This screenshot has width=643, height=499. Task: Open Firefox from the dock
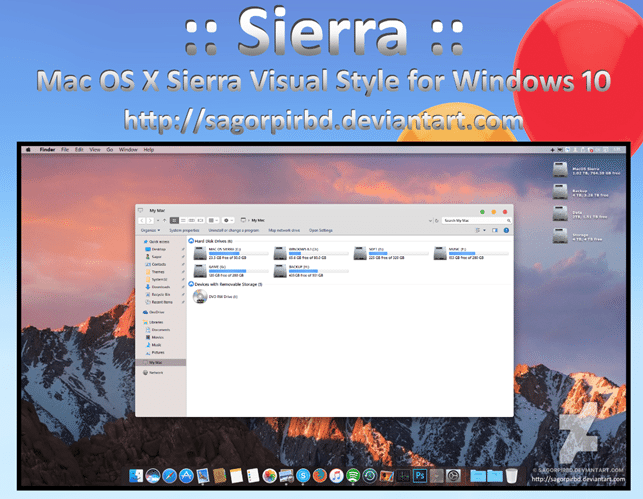coord(319,476)
